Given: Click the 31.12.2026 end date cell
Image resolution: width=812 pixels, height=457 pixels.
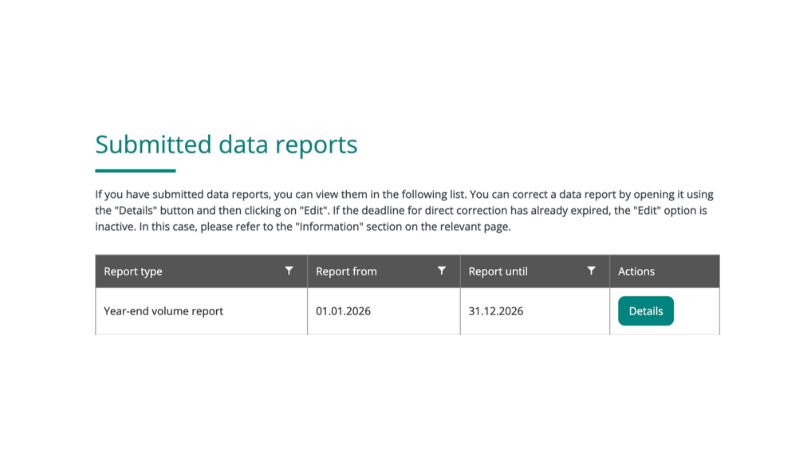Looking at the screenshot, I should (x=495, y=311).
